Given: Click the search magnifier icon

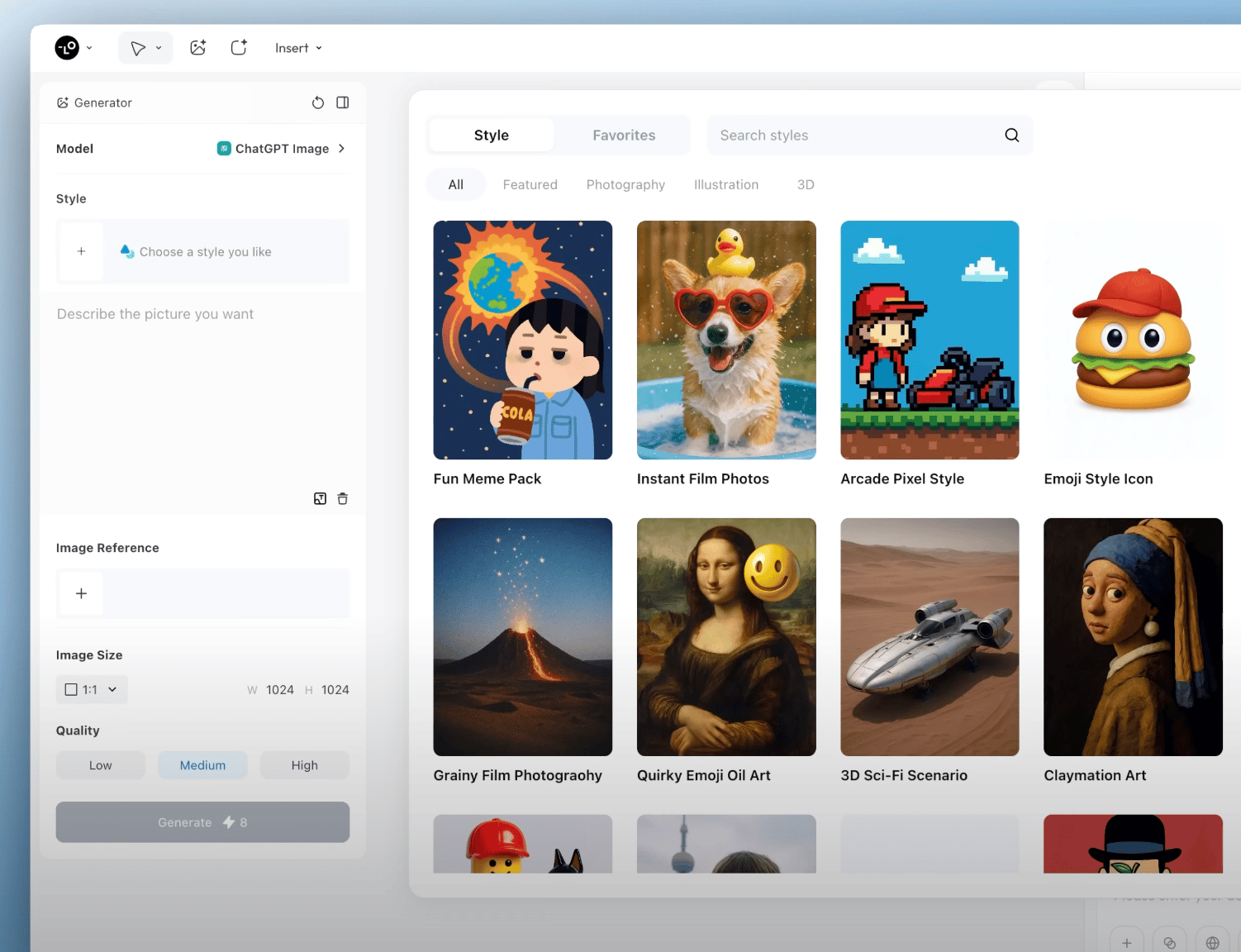Looking at the screenshot, I should 1012,136.
